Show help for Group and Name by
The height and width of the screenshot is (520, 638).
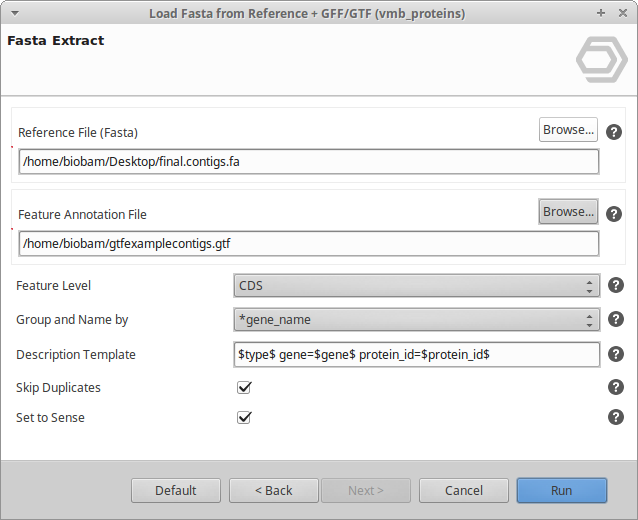616,320
